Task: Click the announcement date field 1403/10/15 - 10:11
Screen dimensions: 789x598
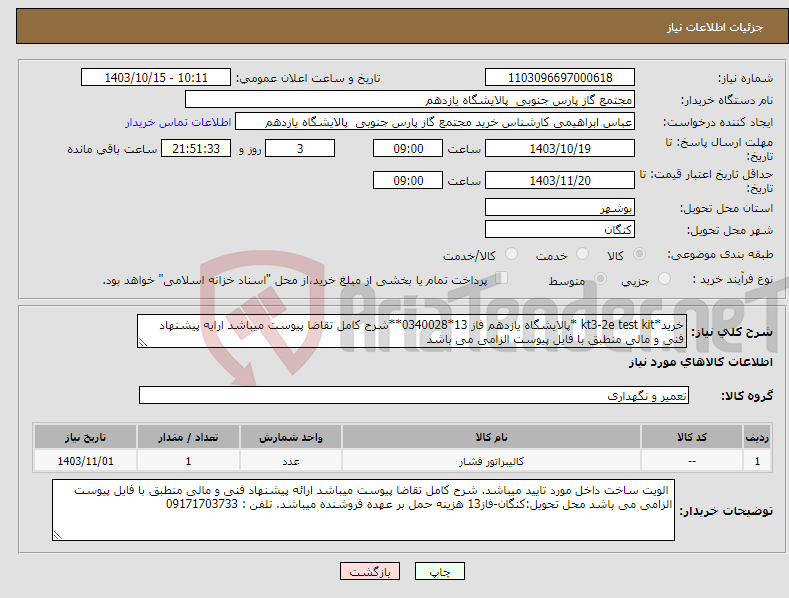Action: (156, 78)
